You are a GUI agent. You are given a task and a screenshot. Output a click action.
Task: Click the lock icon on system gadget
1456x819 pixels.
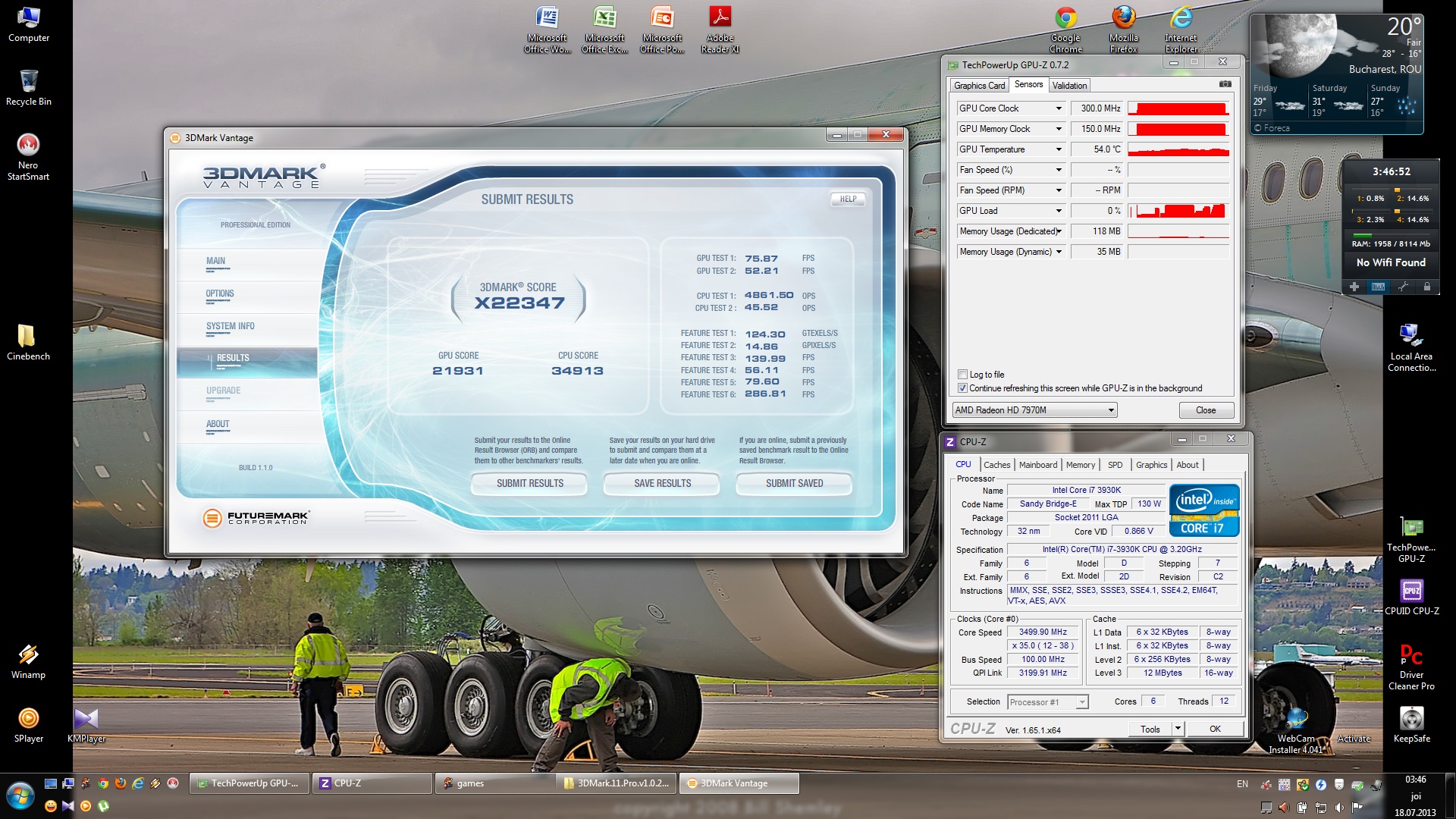coord(1426,287)
